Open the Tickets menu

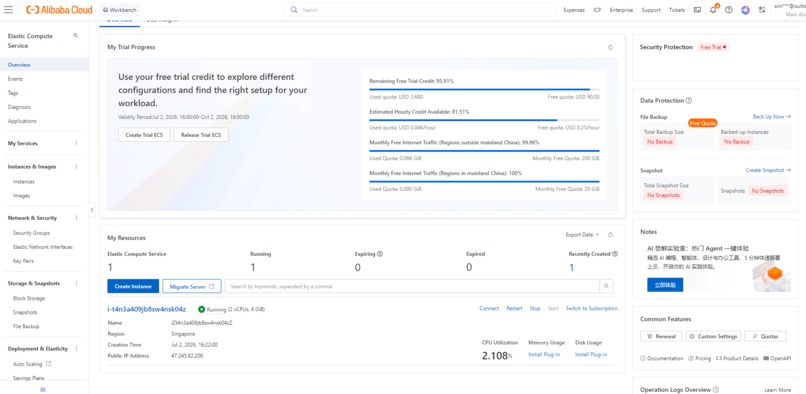click(x=677, y=10)
